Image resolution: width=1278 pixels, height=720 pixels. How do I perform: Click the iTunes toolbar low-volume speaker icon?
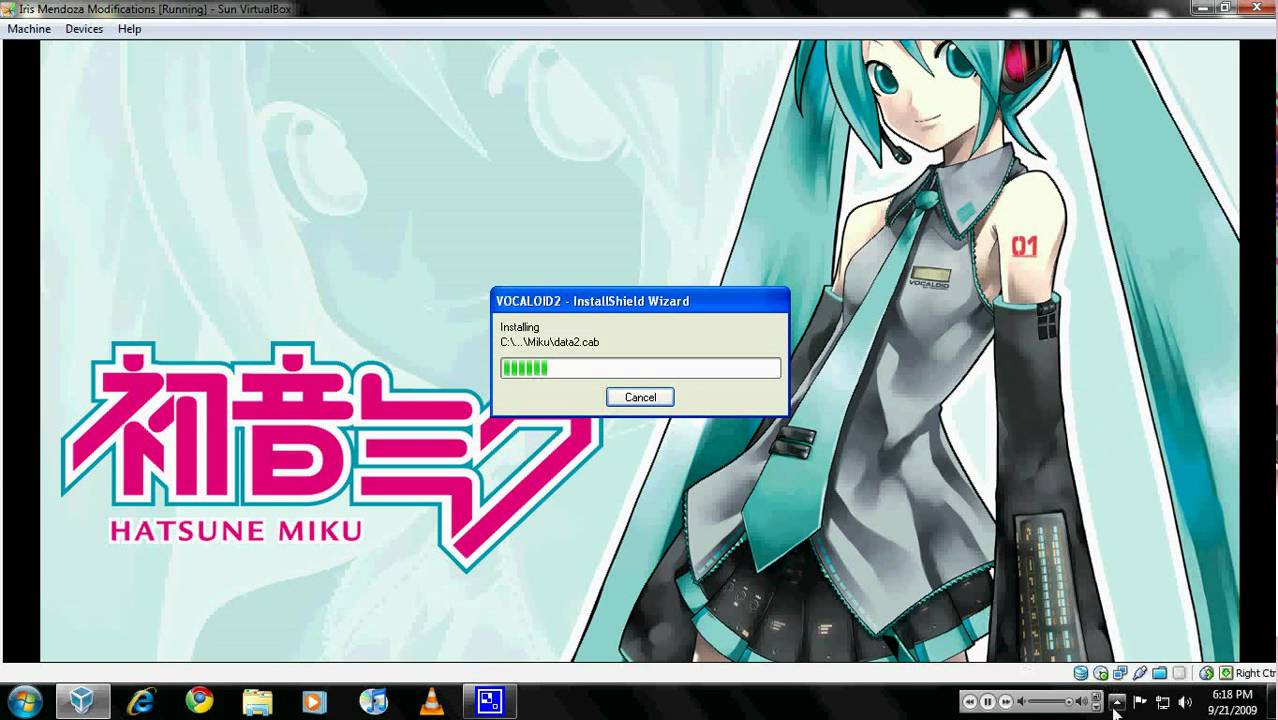click(x=1021, y=701)
